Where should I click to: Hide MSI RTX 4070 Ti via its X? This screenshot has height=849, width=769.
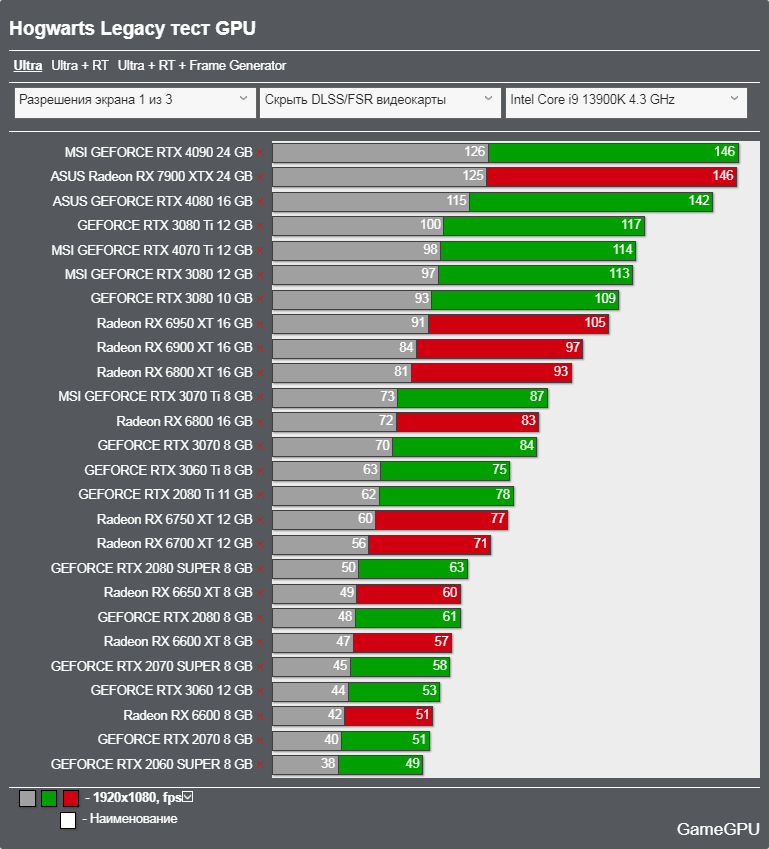click(260, 251)
